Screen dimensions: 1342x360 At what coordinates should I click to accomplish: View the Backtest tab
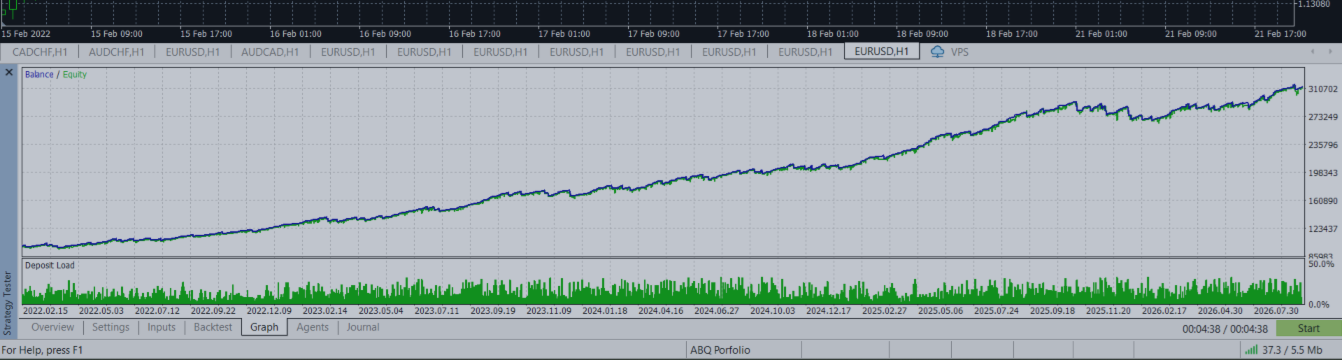[x=212, y=327]
